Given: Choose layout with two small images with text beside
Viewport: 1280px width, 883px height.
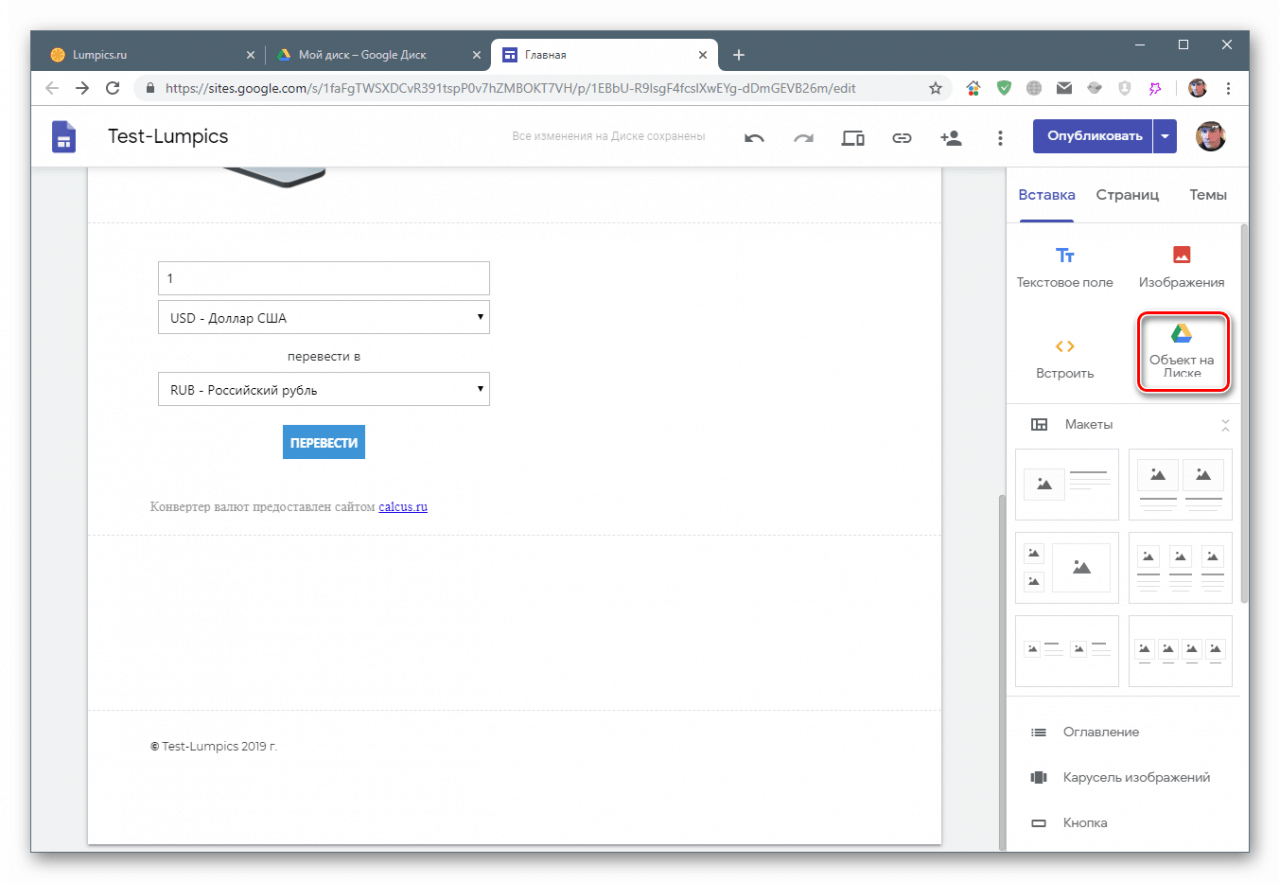Looking at the screenshot, I should pyautogui.click(x=1067, y=651).
